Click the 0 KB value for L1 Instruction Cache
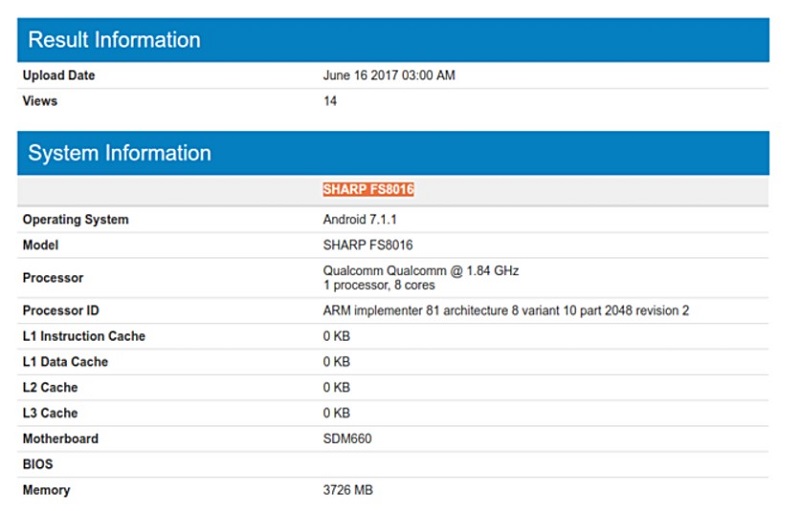800x511 pixels. tap(337, 336)
